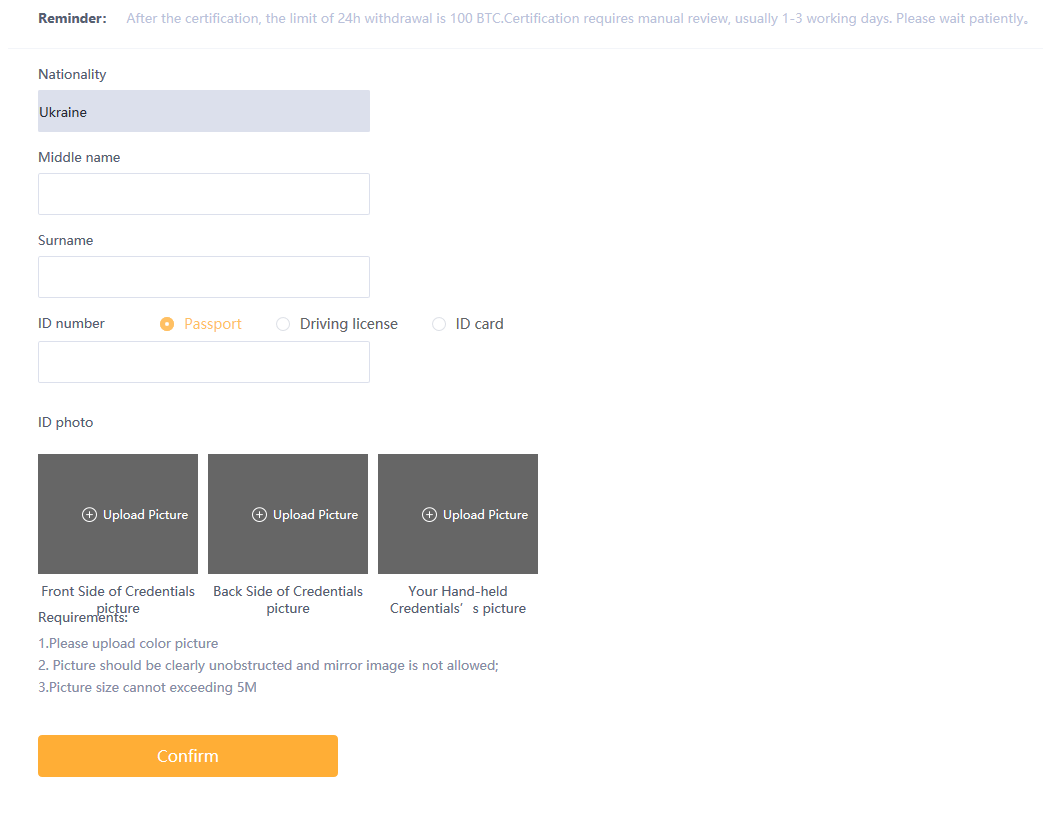
Task: Click into the Surname input box
Action: [x=204, y=277]
